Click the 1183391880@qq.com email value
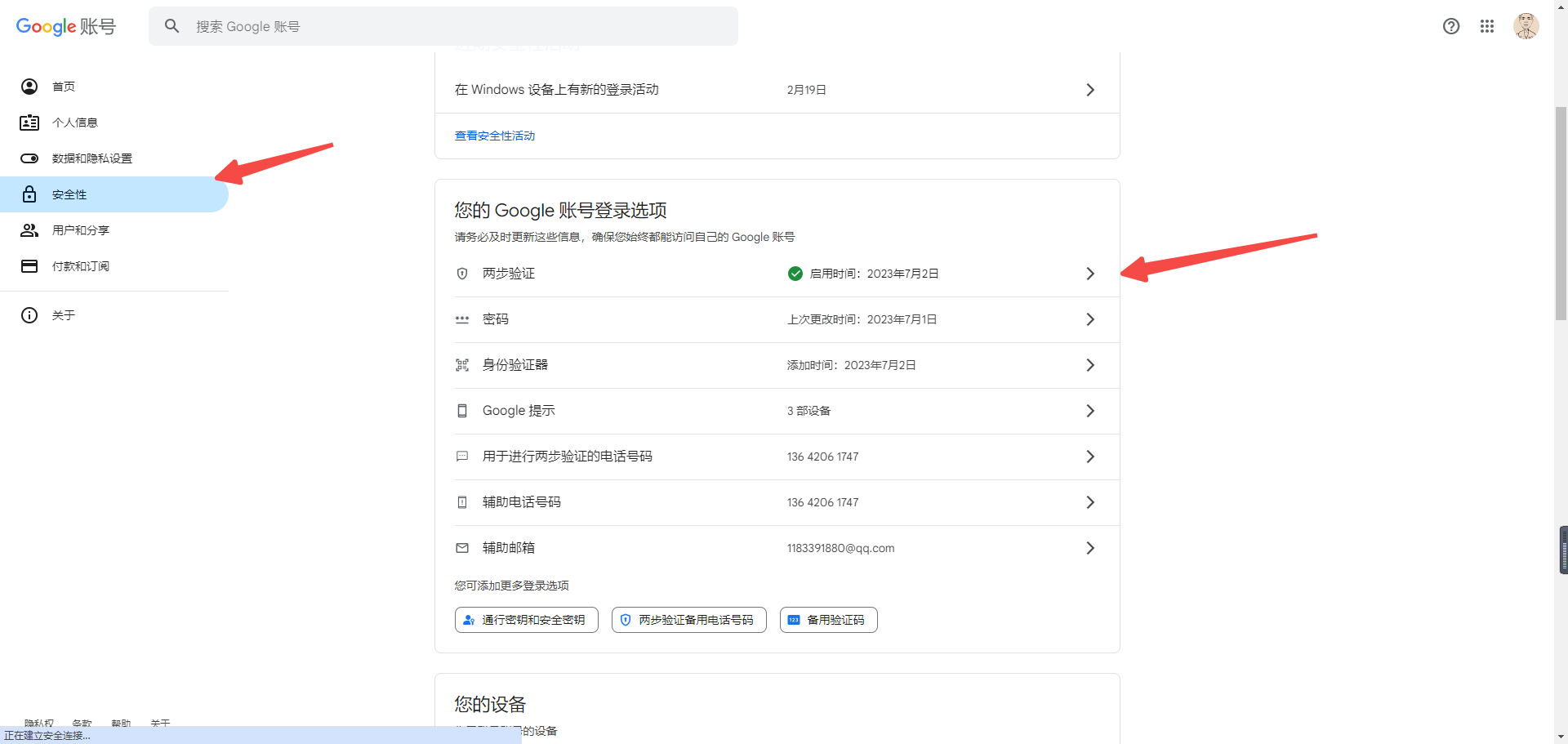Image resolution: width=1568 pixels, height=744 pixels. (841, 548)
